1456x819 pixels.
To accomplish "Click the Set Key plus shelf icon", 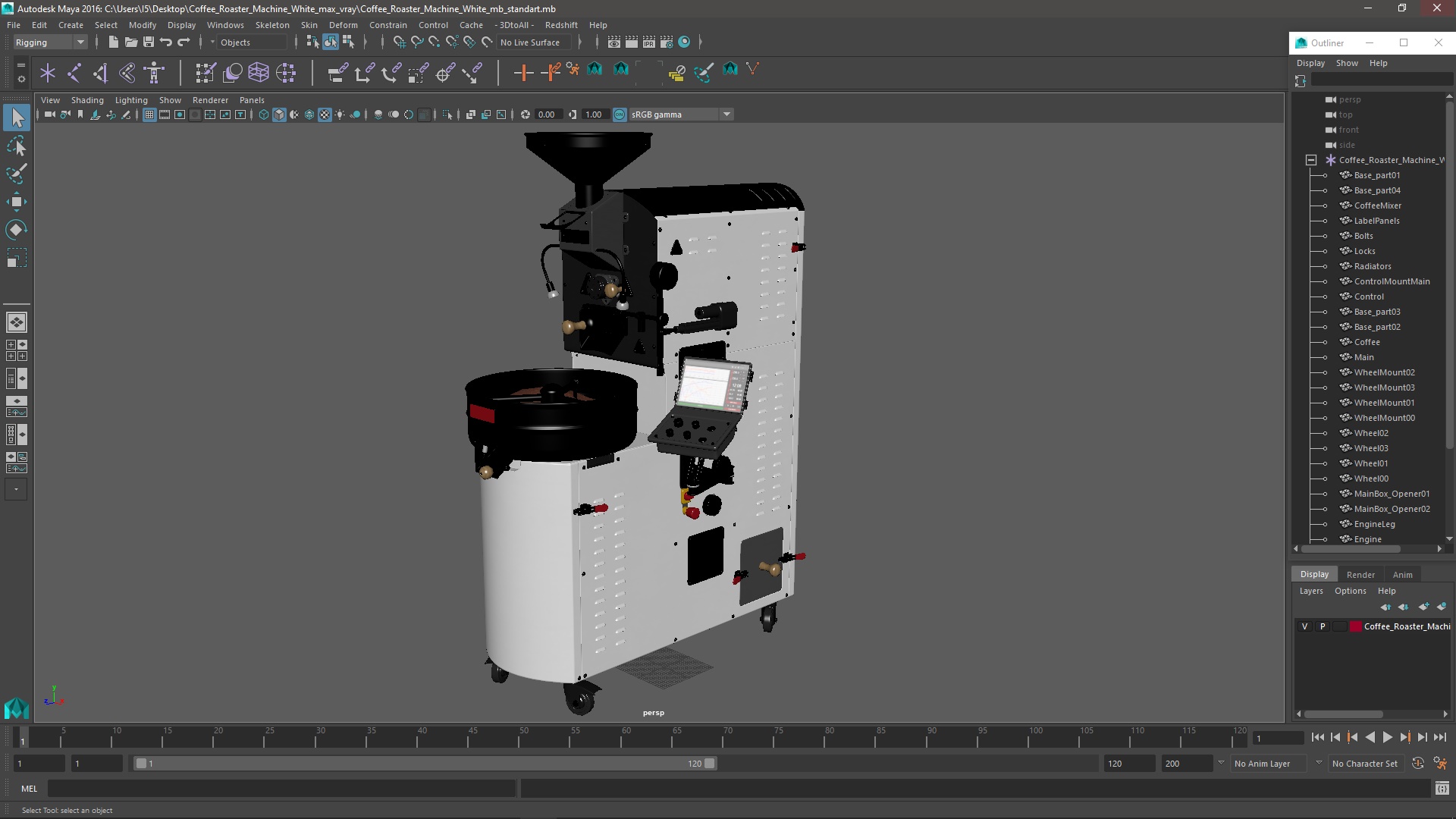I will (523, 73).
